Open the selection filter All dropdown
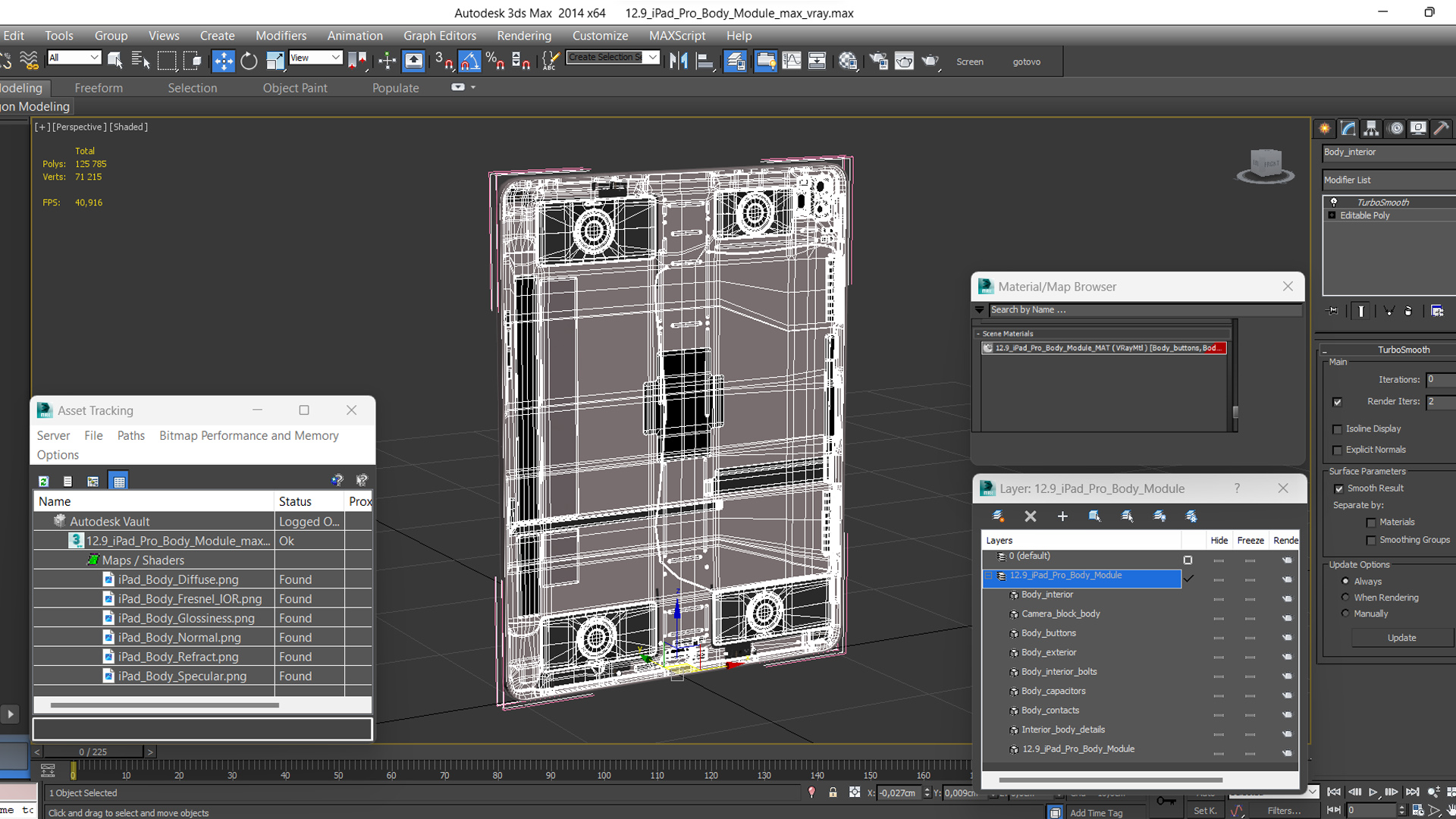Viewport: 1456px width, 819px height. (x=74, y=58)
